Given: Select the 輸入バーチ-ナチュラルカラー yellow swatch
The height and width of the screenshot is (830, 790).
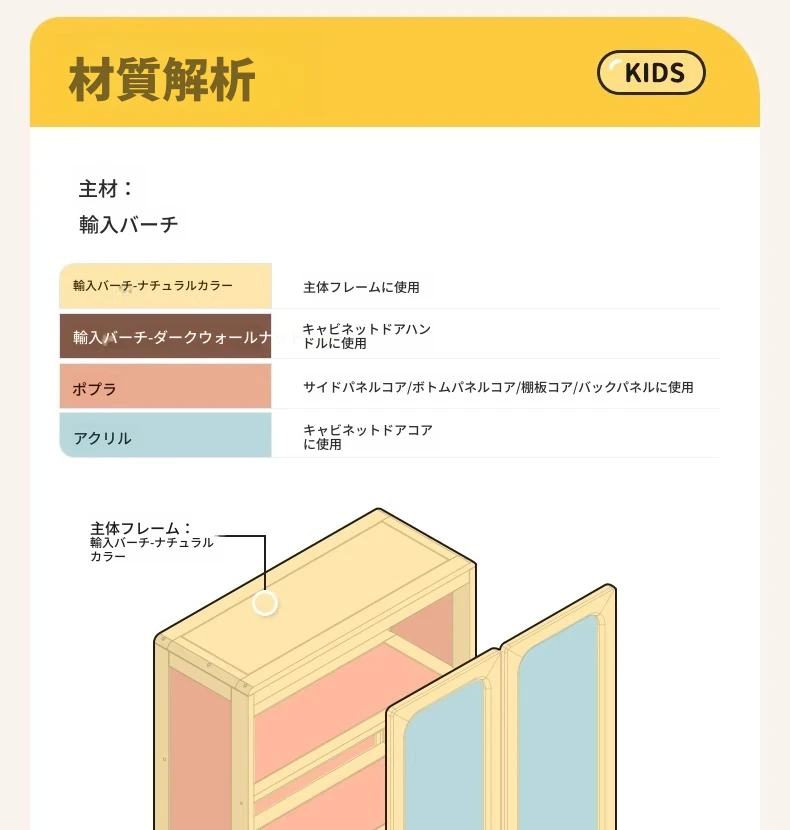Looking at the screenshot, I should tap(166, 286).
